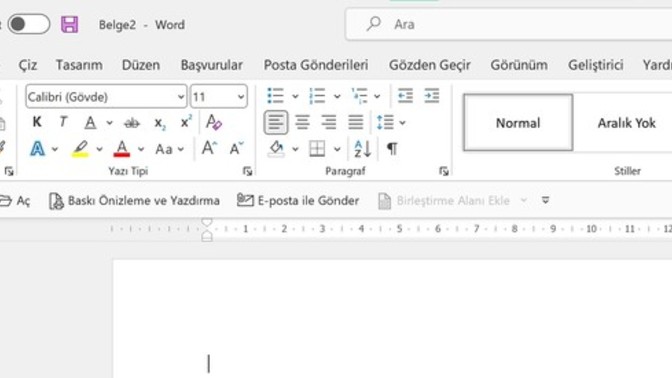Open Text Effects dropdown arrow
Image resolution: width=672 pixels, height=378 pixels.
pyautogui.click(x=55, y=150)
